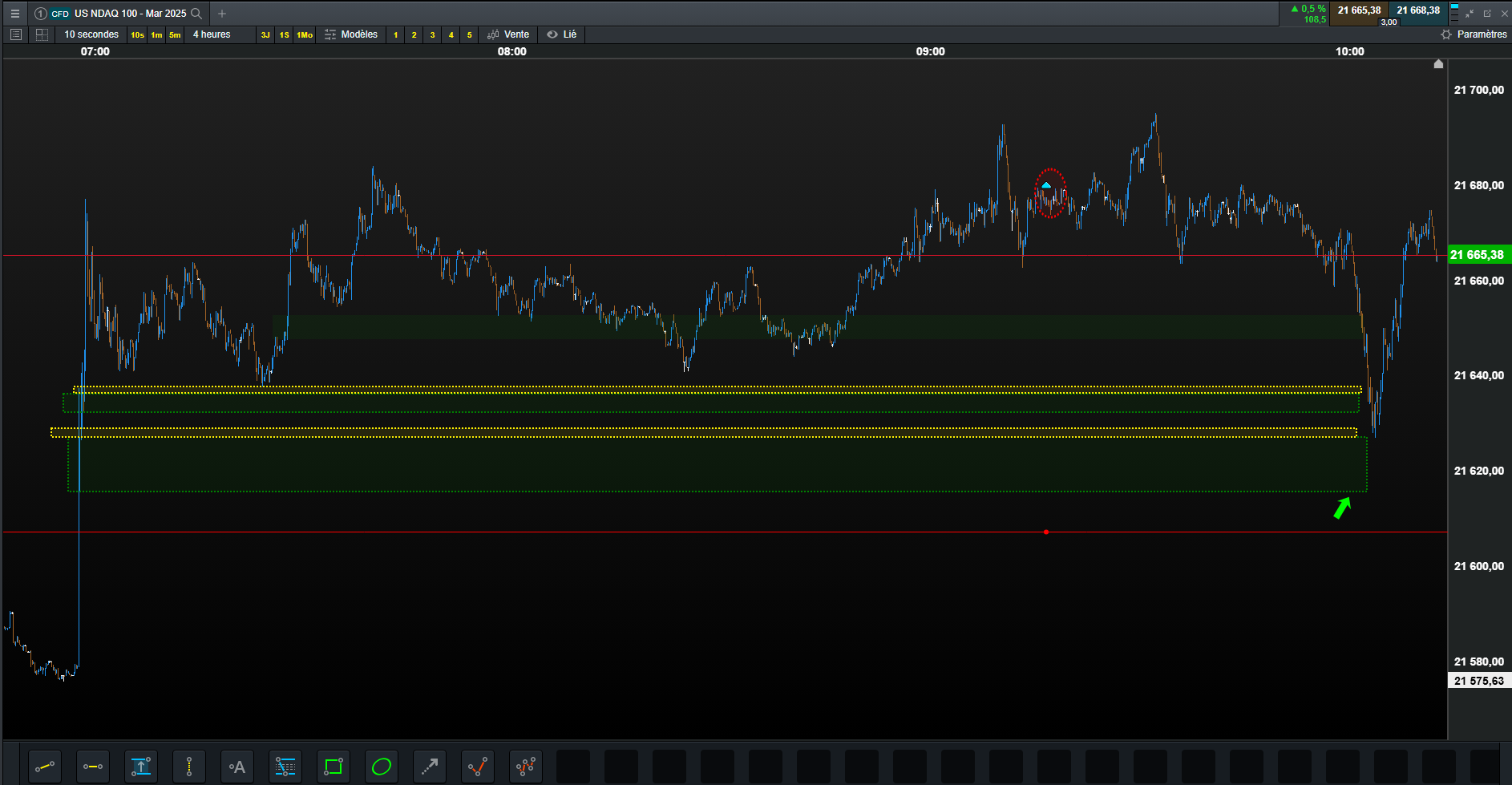Toggle the chart grid layout icon
This screenshot has width=1512, height=785.
pyautogui.click(x=42, y=34)
